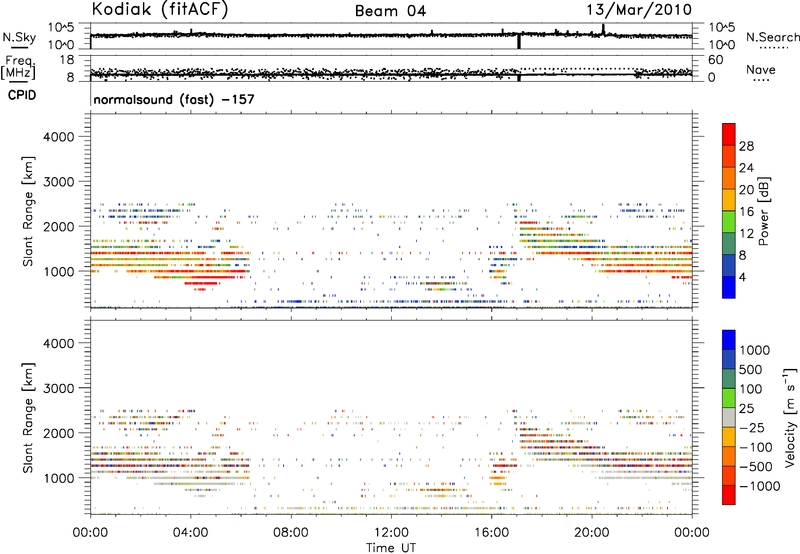Click the "N.Search" legend label
This screenshot has width=800, height=554.
[x=773, y=37]
